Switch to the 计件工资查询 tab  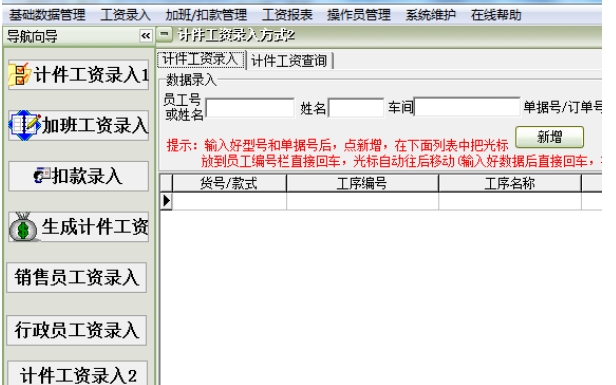(x=289, y=61)
